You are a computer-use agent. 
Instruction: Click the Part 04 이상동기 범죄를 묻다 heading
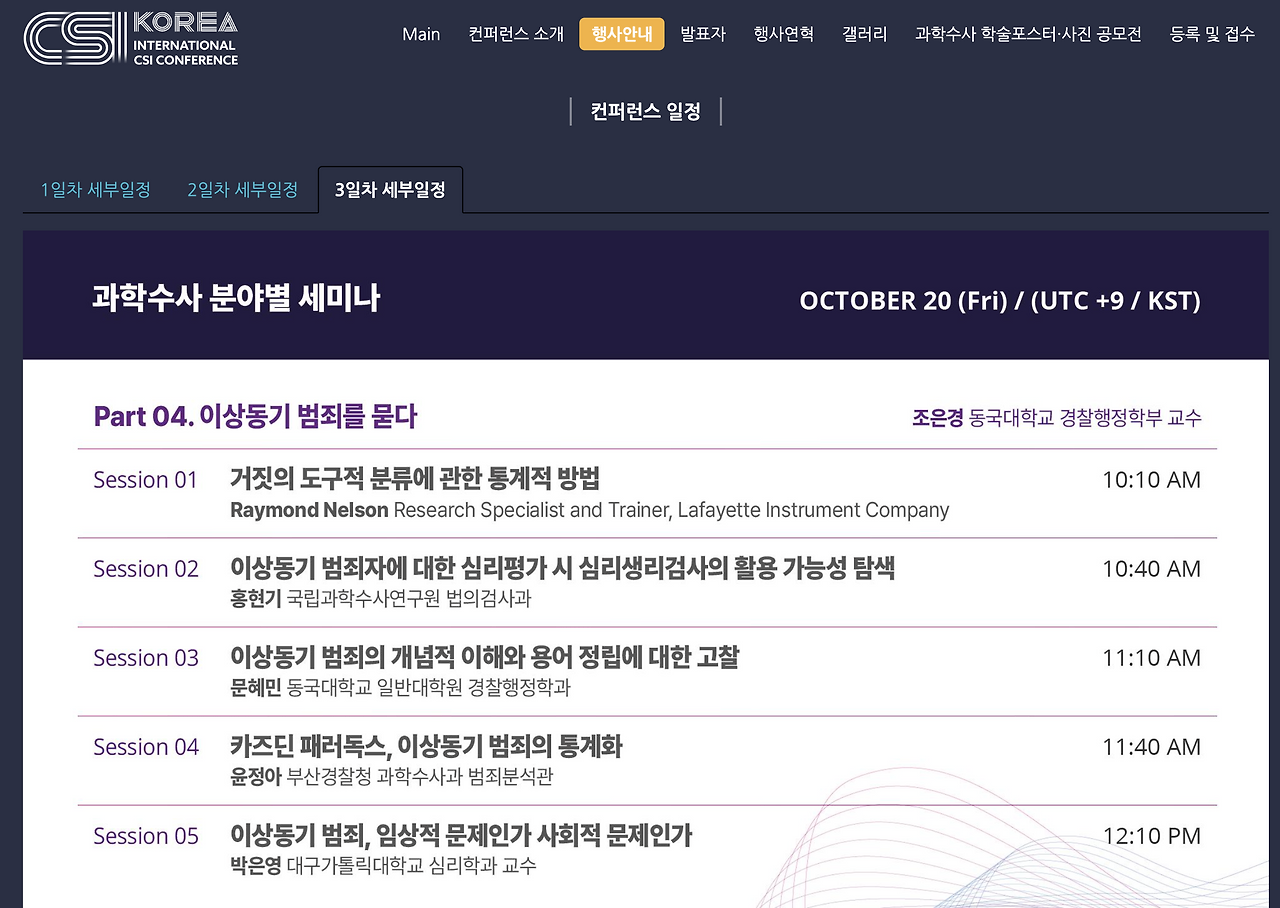coord(255,416)
